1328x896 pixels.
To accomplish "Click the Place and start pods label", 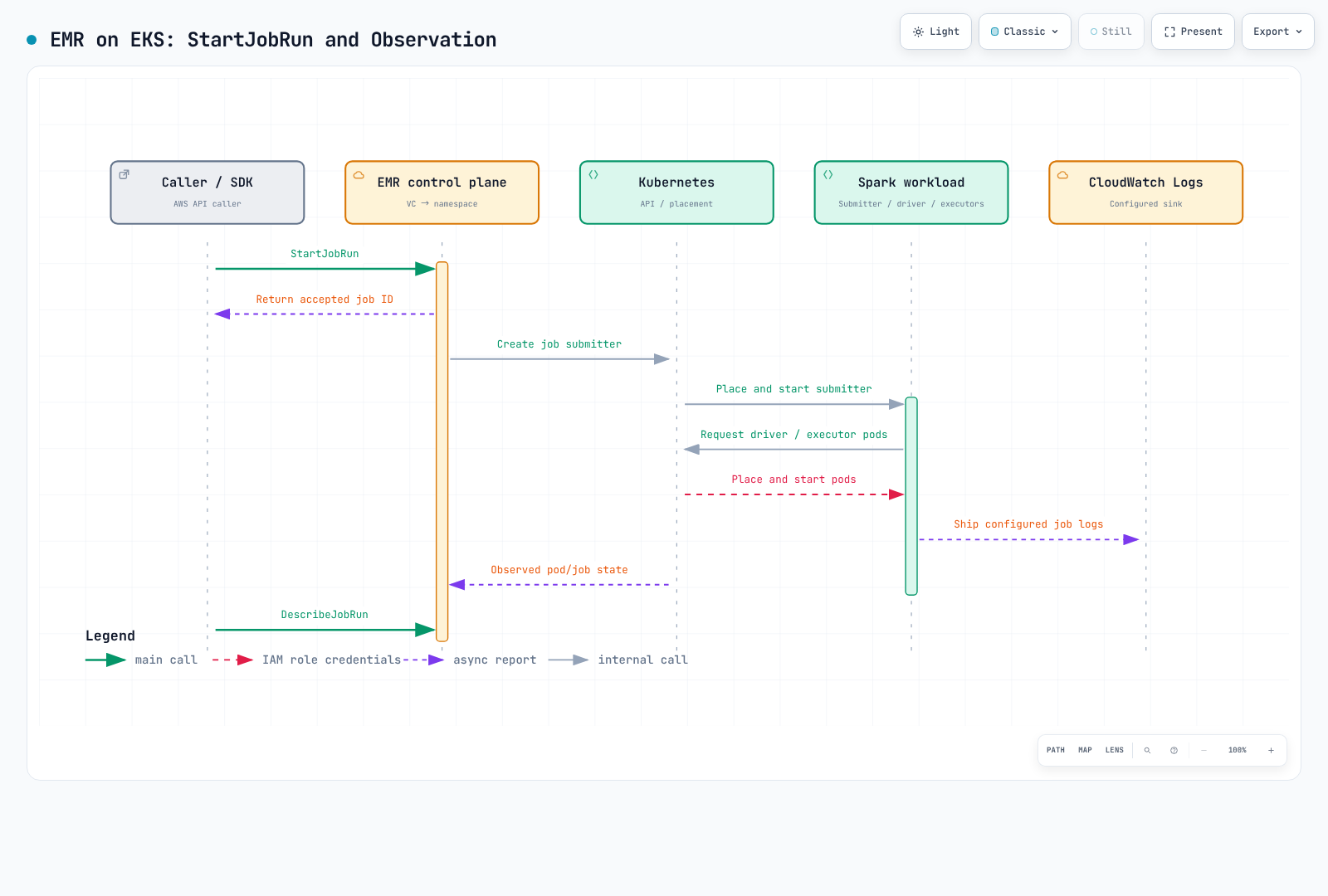I will pos(794,480).
